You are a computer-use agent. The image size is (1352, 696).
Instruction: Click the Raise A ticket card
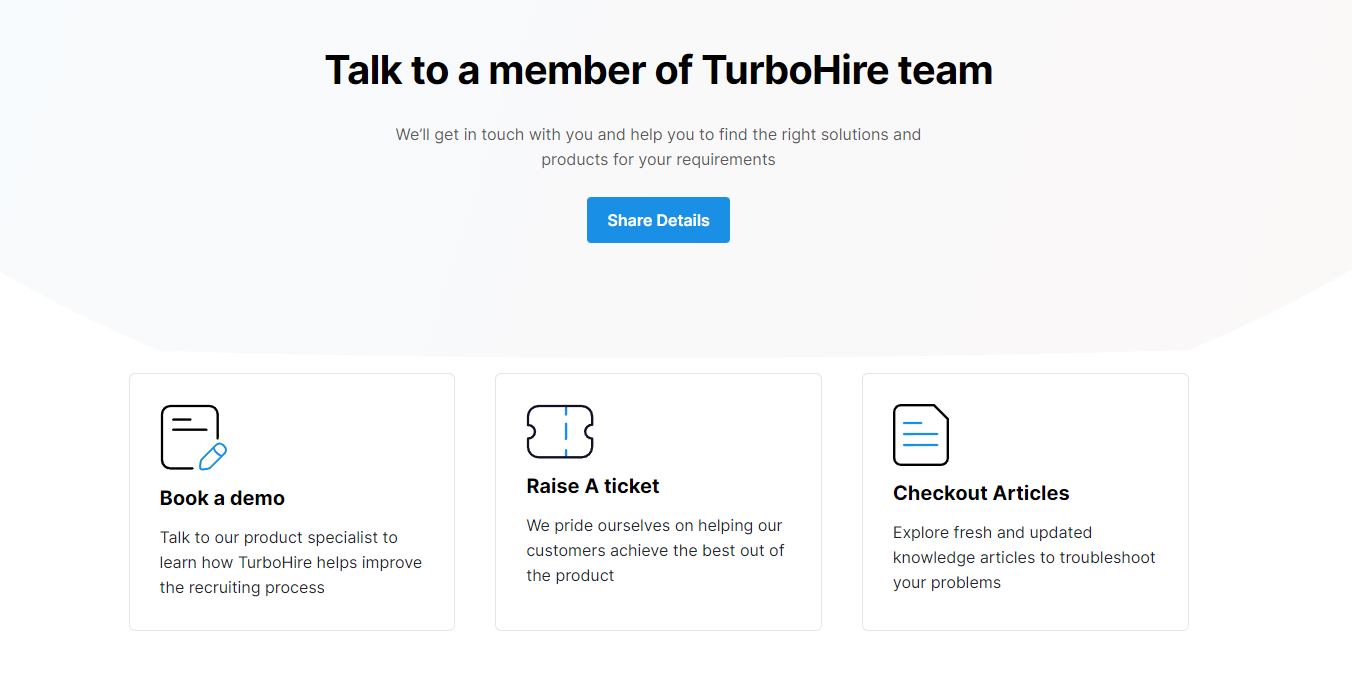658,500
